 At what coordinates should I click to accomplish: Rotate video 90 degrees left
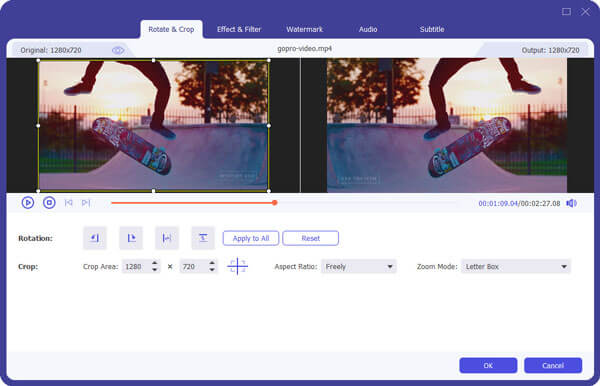pos(95,238)
